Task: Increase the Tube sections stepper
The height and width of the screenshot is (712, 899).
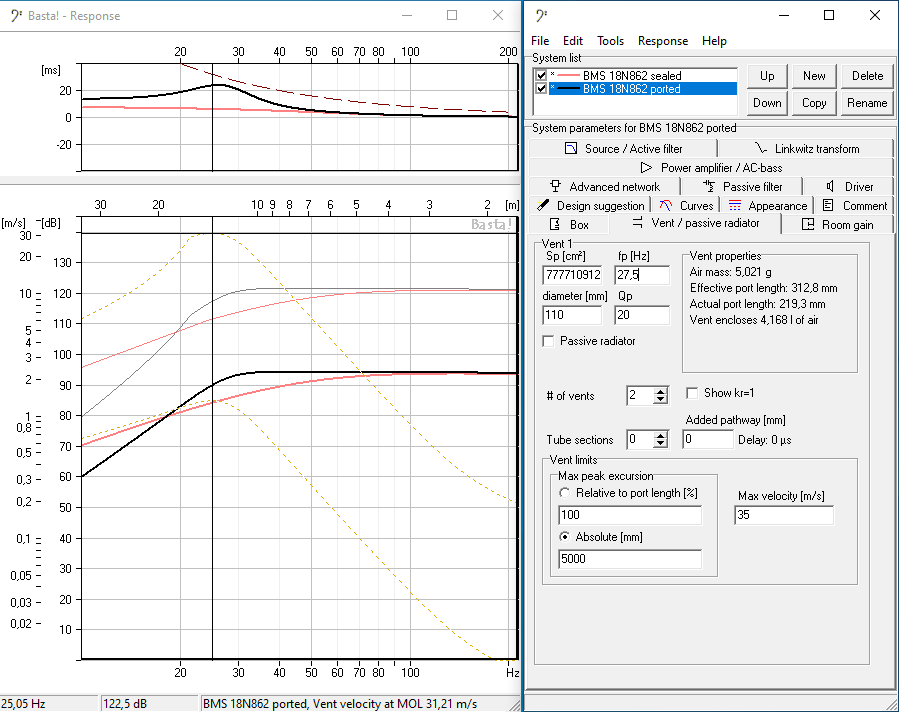Action: tap(660, 436)
